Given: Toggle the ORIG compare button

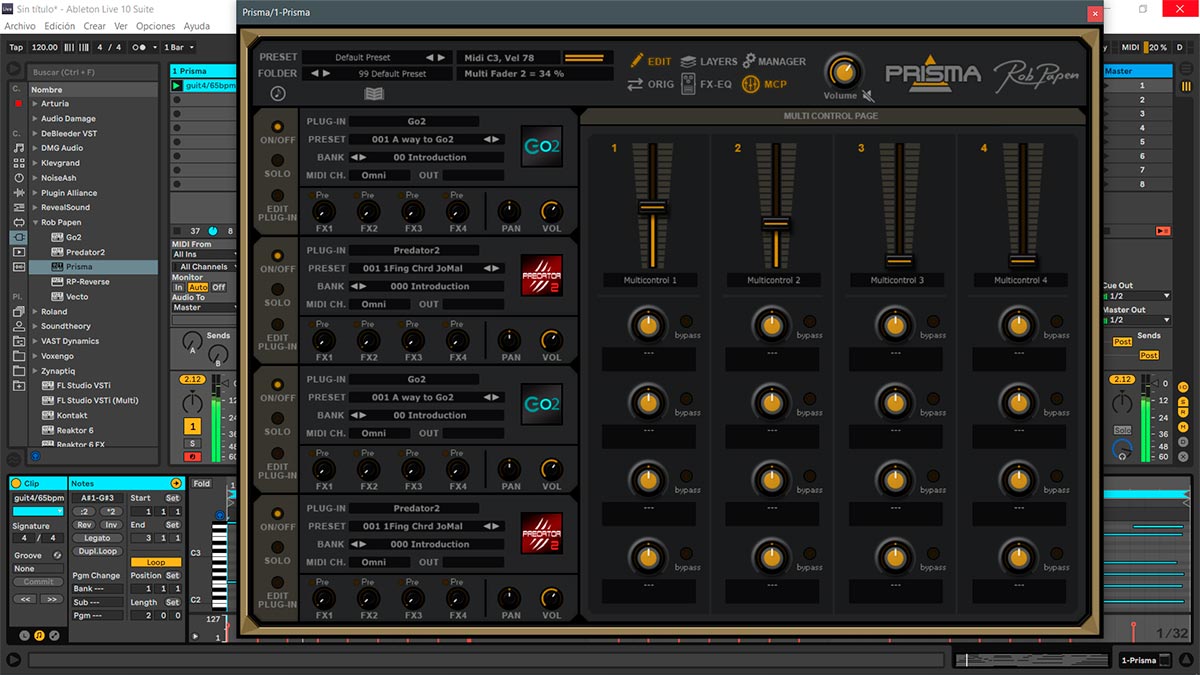Looking at the screenshot, I should (650, 85).
